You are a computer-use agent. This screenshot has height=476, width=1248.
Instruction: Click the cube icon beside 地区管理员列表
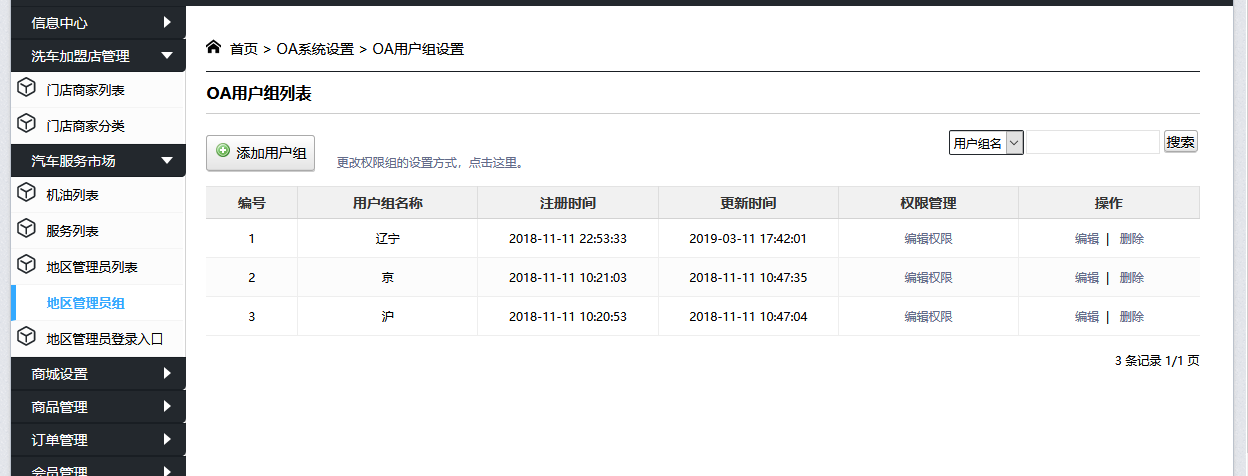pos(26,266)
